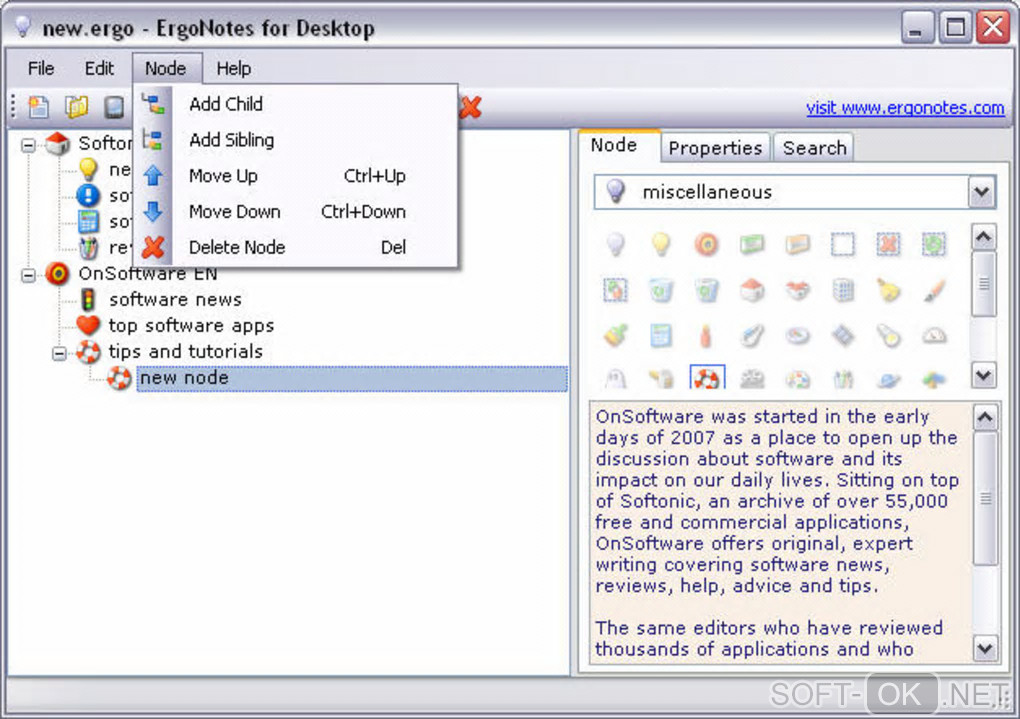The image size is (1020, 719).
Task: Click the icon grid scroll up arrow
Action: pyautogui.click(x=984, y=237)
